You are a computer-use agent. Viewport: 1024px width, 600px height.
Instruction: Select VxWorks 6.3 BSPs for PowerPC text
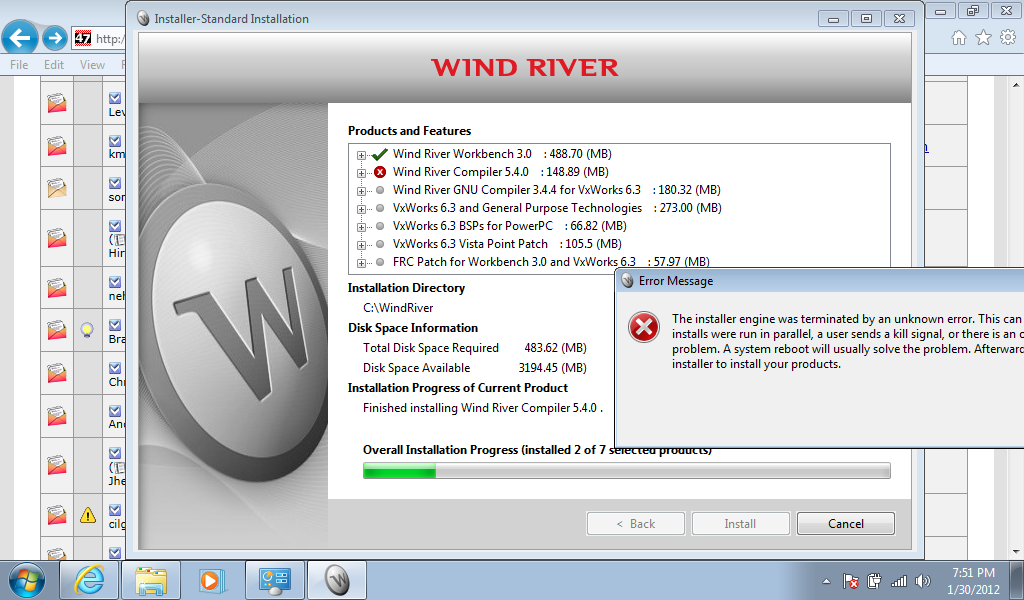tap(473, 226)
